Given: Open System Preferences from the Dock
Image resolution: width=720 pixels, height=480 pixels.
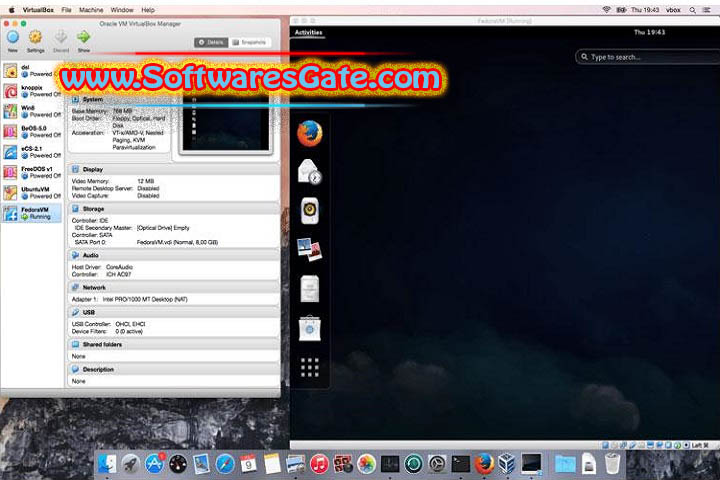Looking at the screenshot, I should (x=437, y=464).
